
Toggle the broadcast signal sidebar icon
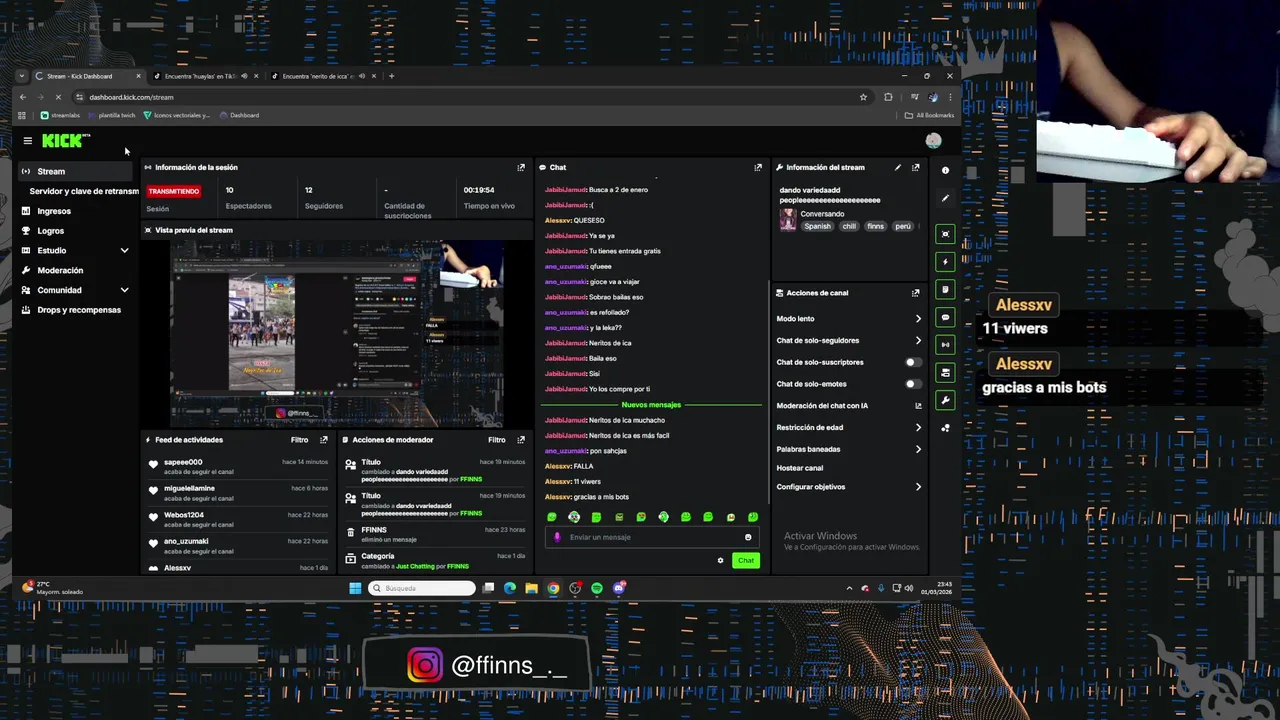[945, 345]
